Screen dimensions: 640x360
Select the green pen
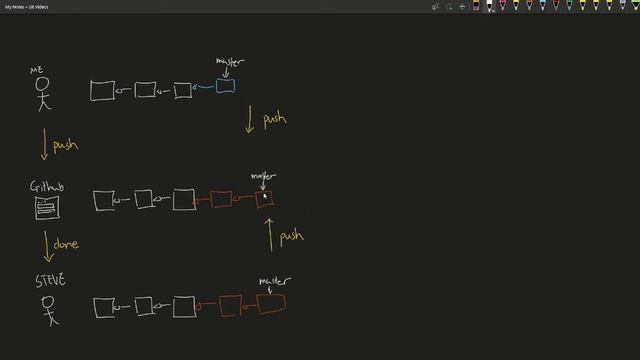pyautogui.click(x=569, y=5)
